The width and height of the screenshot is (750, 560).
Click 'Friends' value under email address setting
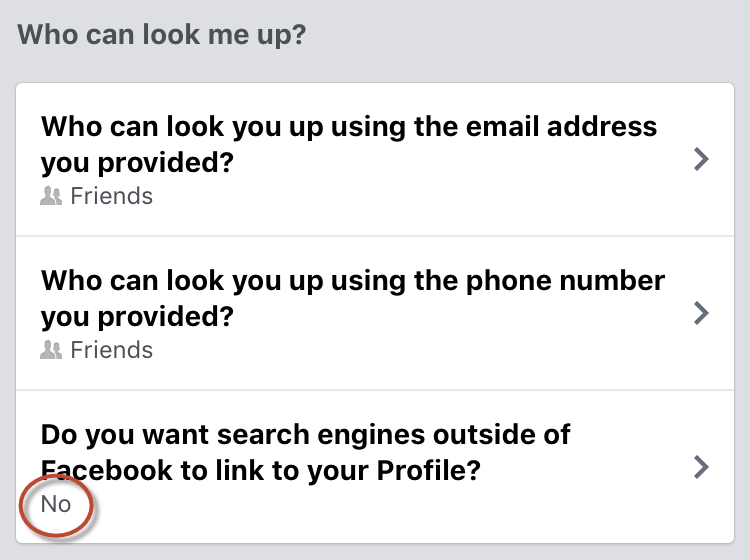pos(111,196)
